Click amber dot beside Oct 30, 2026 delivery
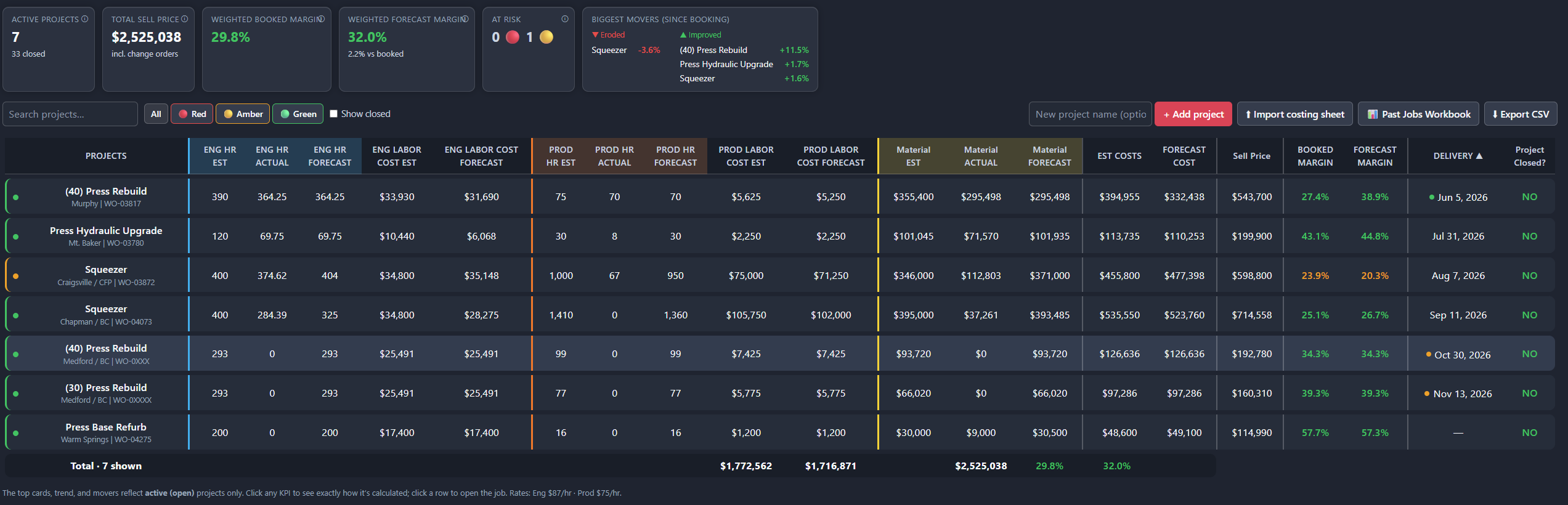This screenshot has height=505, width=1568. 1429,354
